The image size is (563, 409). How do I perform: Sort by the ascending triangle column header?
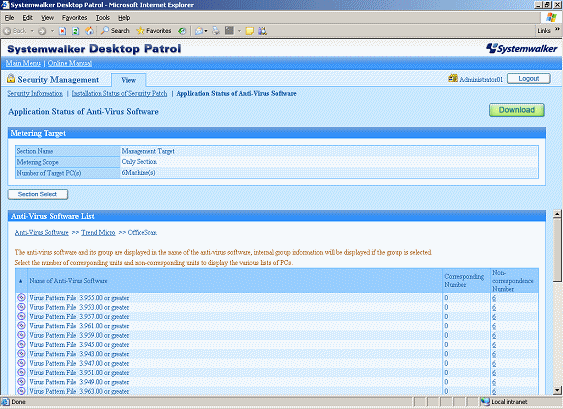(20, 281)
